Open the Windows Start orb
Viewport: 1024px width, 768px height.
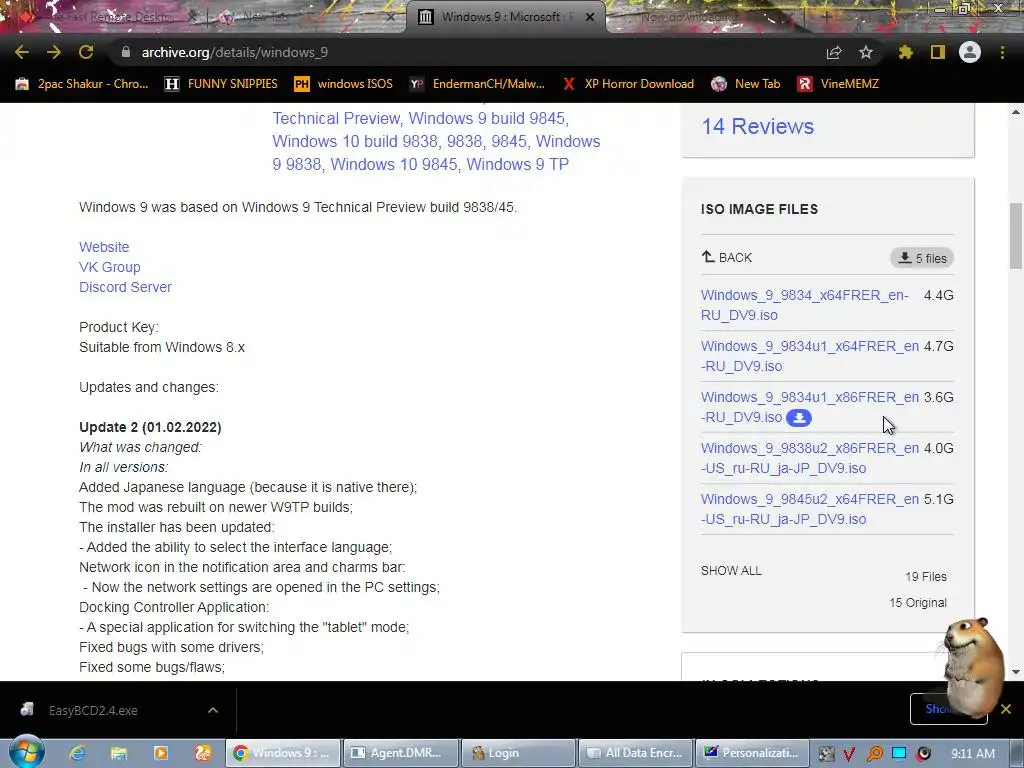pos(26,752)
